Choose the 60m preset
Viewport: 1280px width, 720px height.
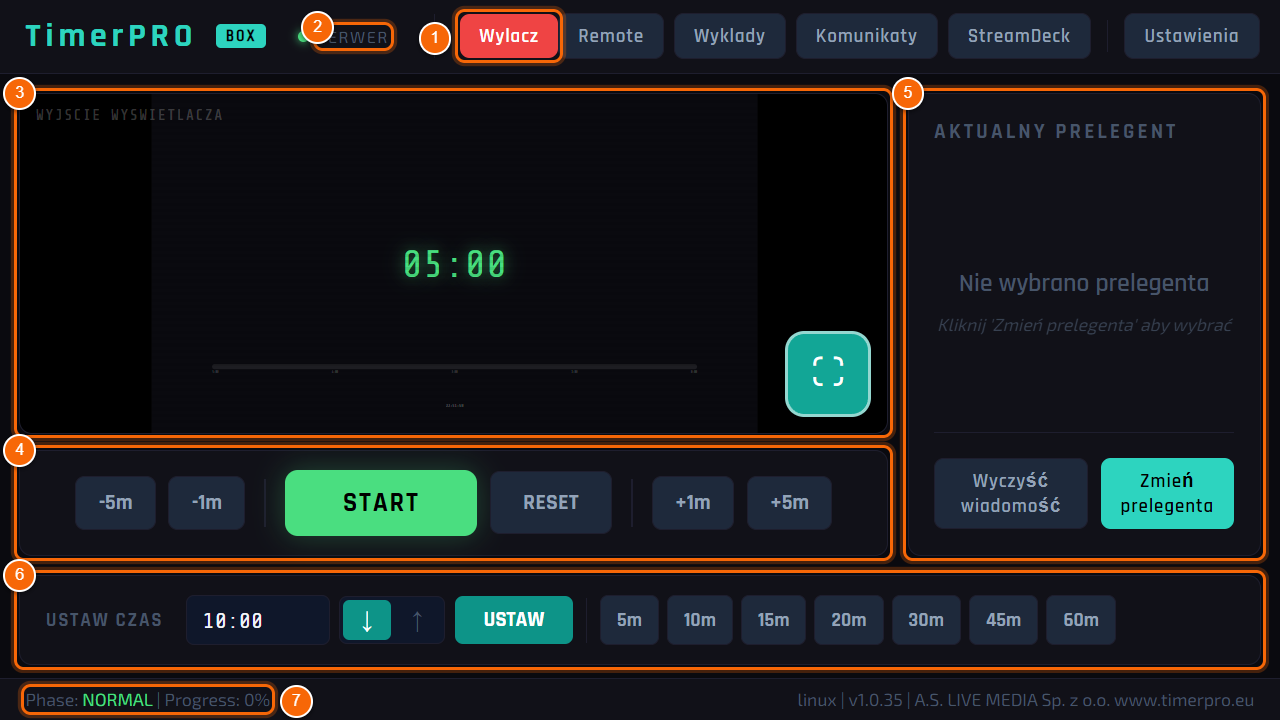point(1081,620)
